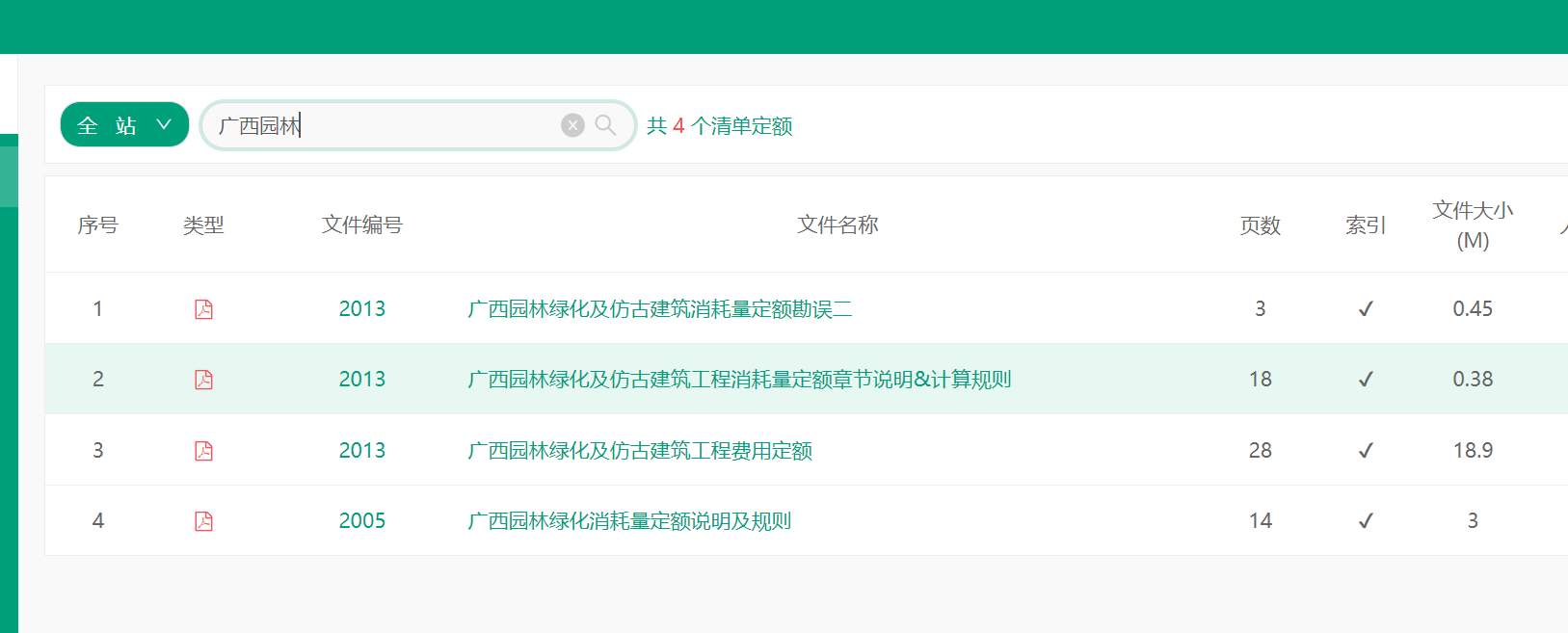Click serial number 3 in the third row
This screenshot has width=1568, height=633.
97,451
